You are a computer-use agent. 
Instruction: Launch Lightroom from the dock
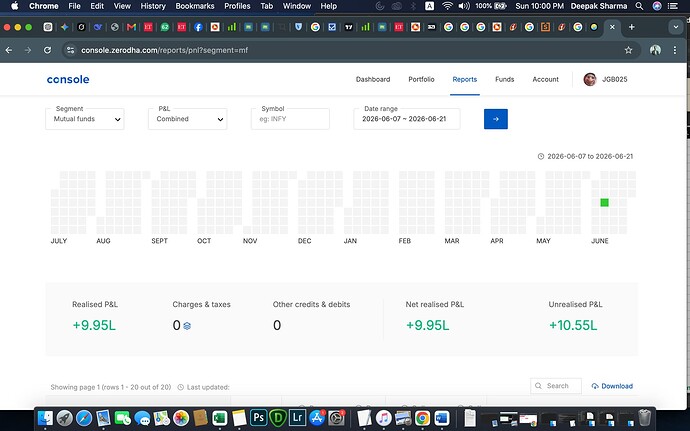[297, 417]
